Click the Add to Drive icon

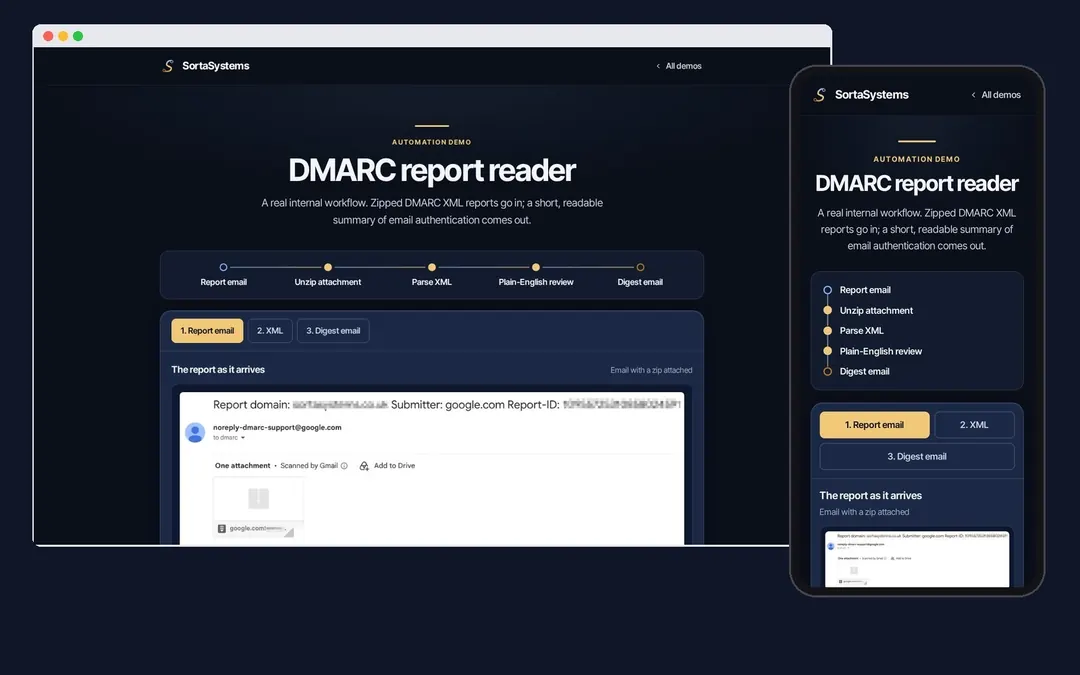pos(364,466)
